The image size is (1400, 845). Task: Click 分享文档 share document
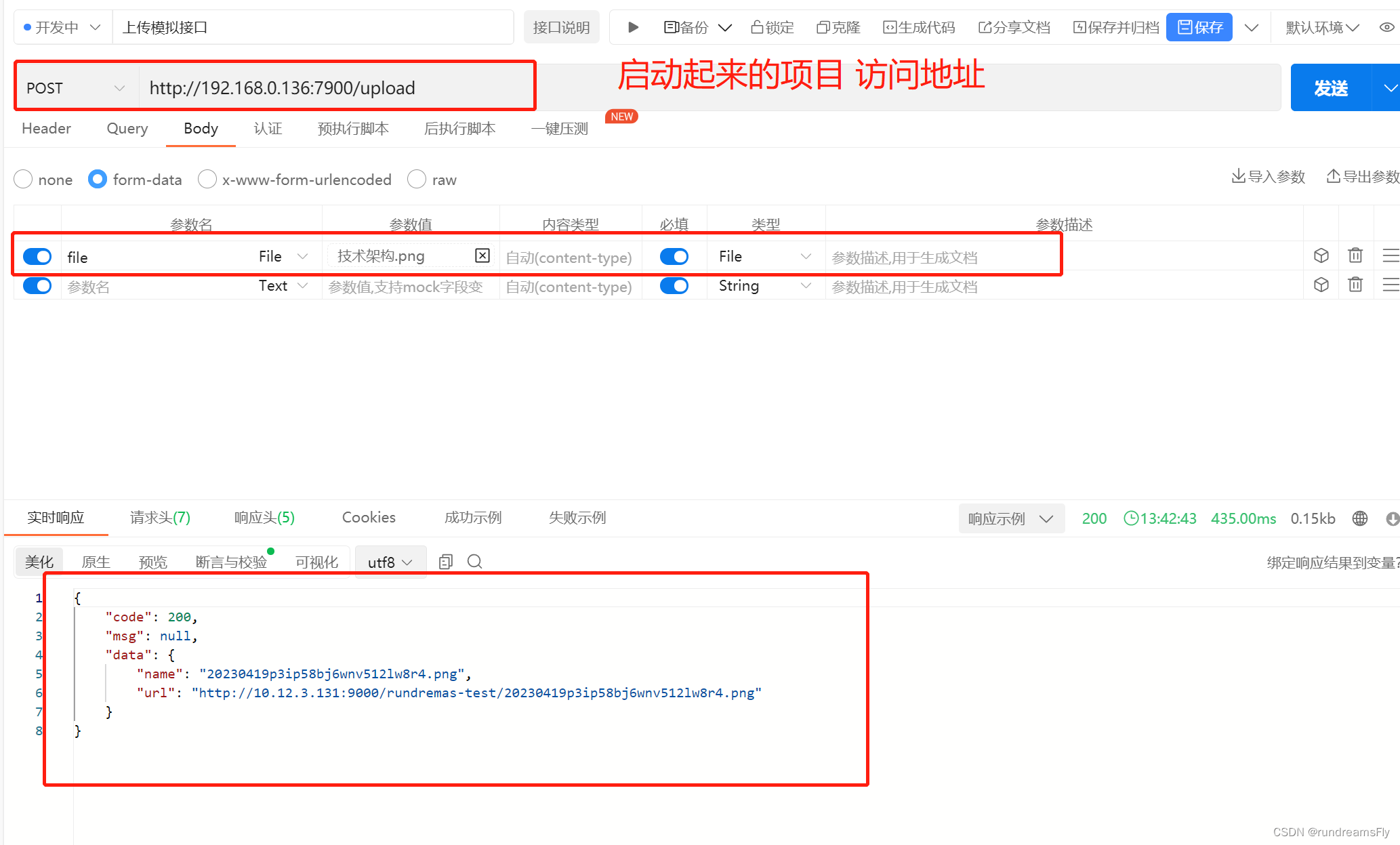(x=1014, y=27)
